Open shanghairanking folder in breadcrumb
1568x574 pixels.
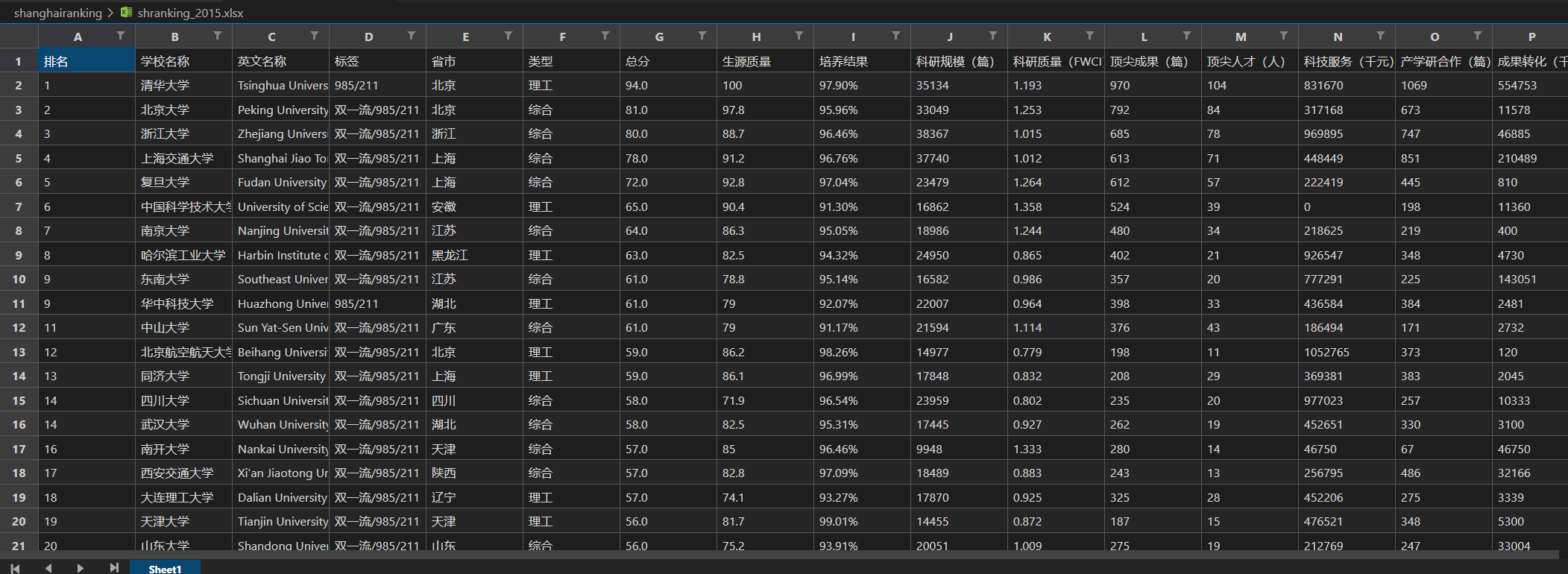58,13
